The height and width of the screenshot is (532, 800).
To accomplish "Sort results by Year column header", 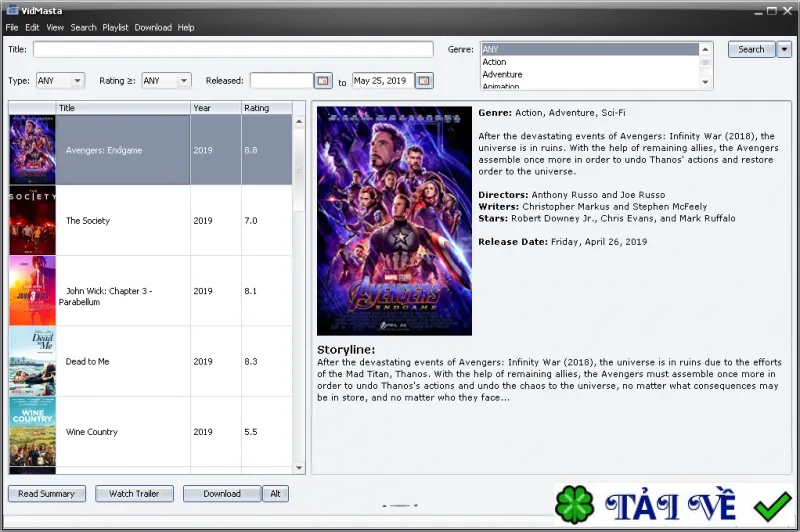I will click(216, 108).
